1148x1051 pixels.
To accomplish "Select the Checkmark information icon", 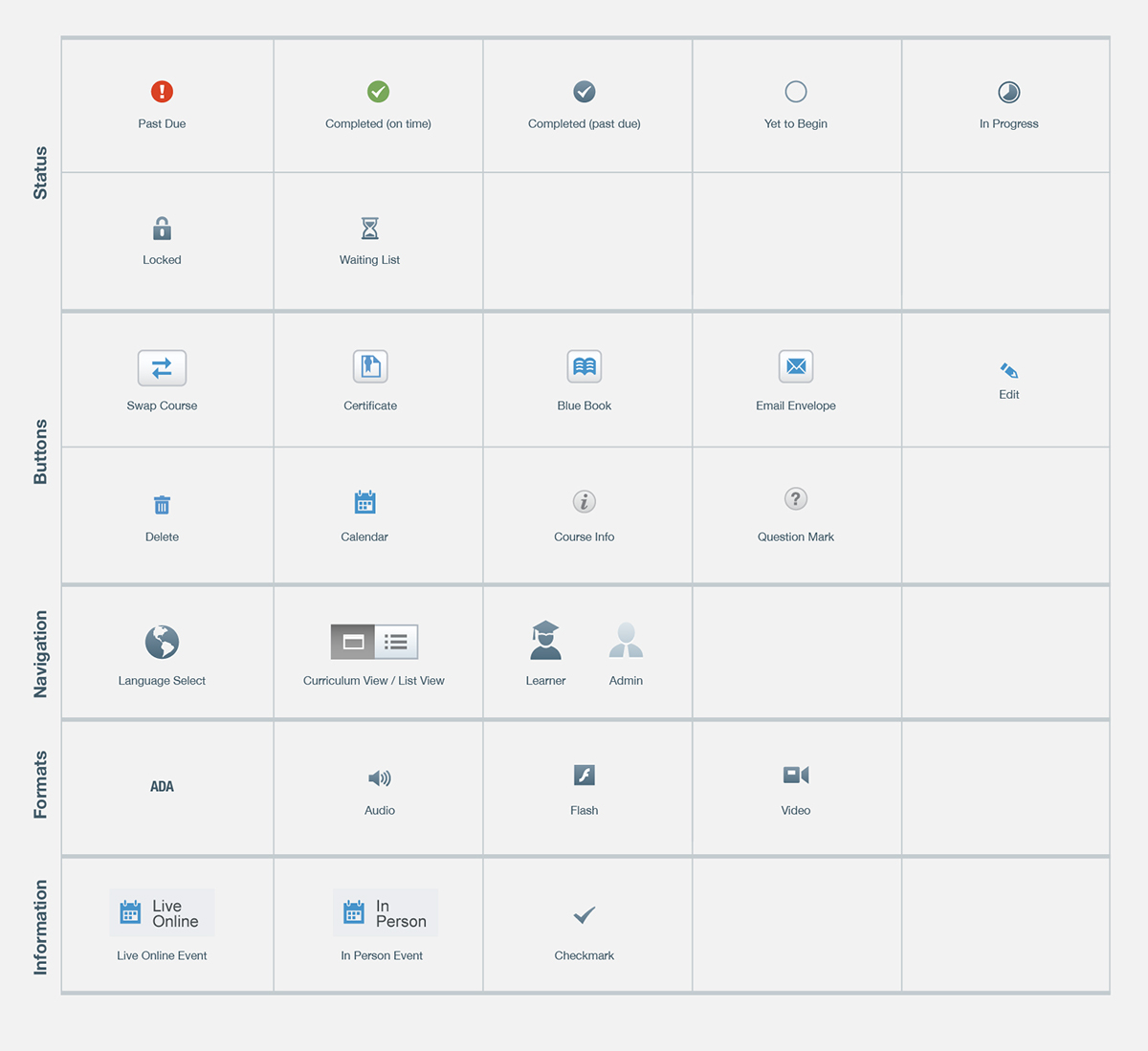I will 584,915.
